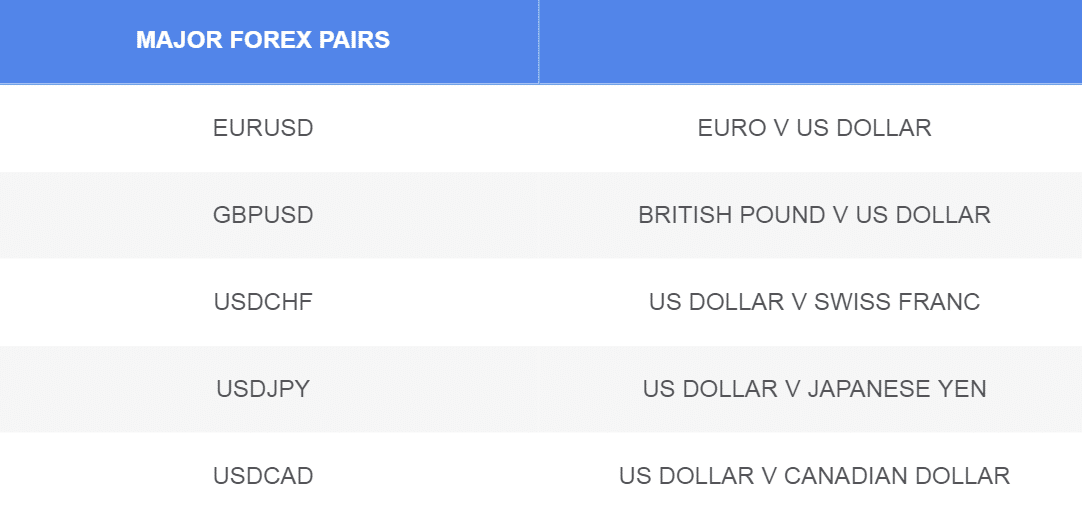The height and width of the screenshot is (510, 1082).
Task: Click the words SWISS FRANC
Action: coord(897,302)
